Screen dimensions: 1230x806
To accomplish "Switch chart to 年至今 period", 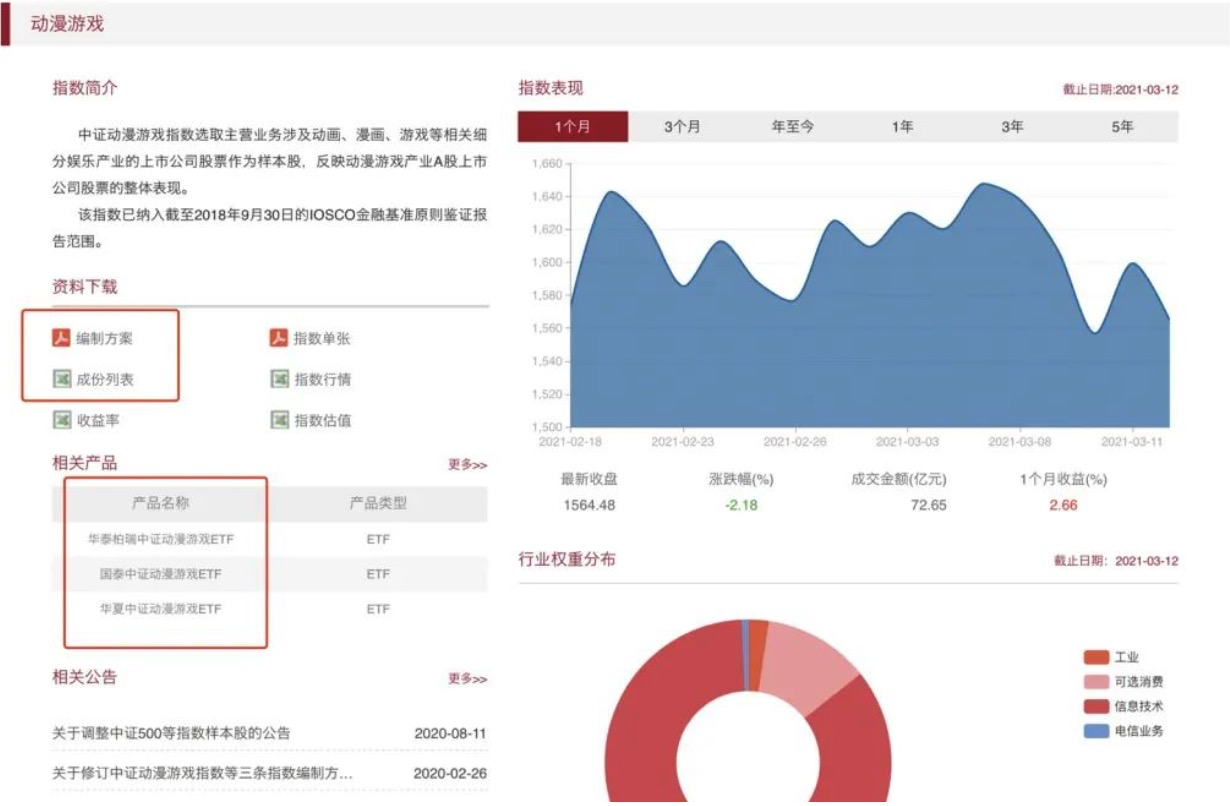I will pos(793,127).
